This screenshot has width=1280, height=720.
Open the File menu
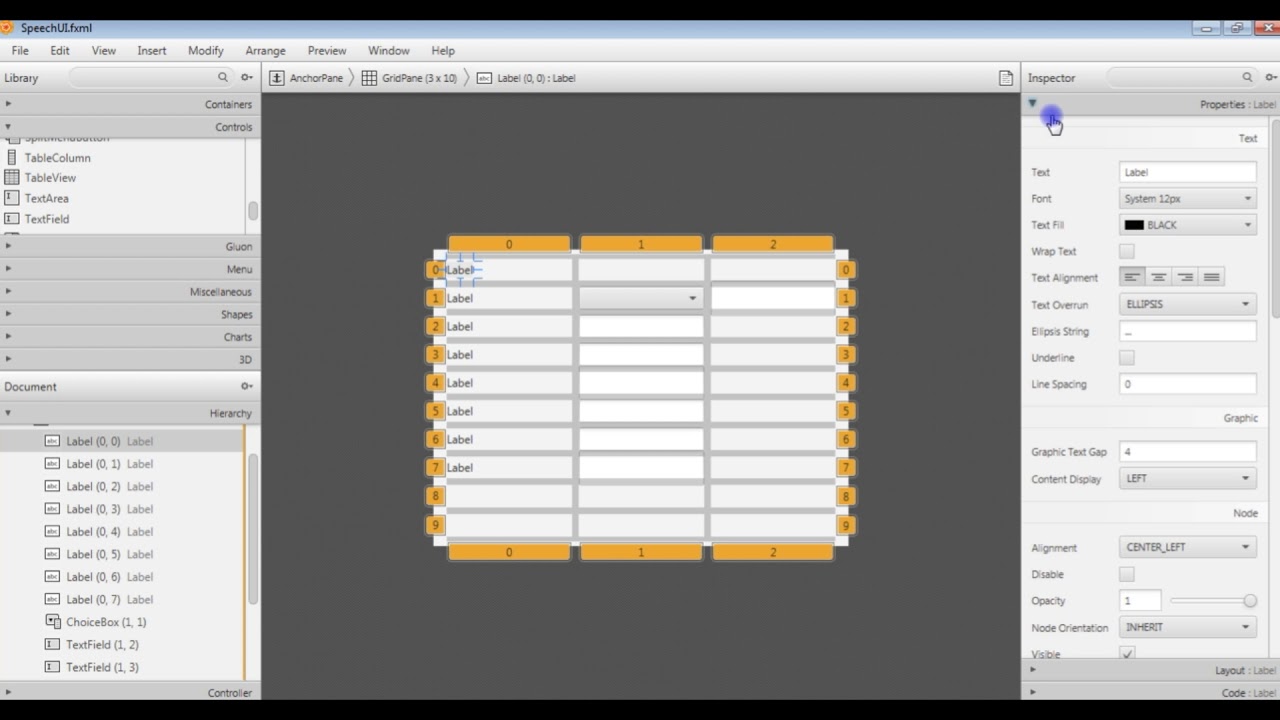pos(20,50)
